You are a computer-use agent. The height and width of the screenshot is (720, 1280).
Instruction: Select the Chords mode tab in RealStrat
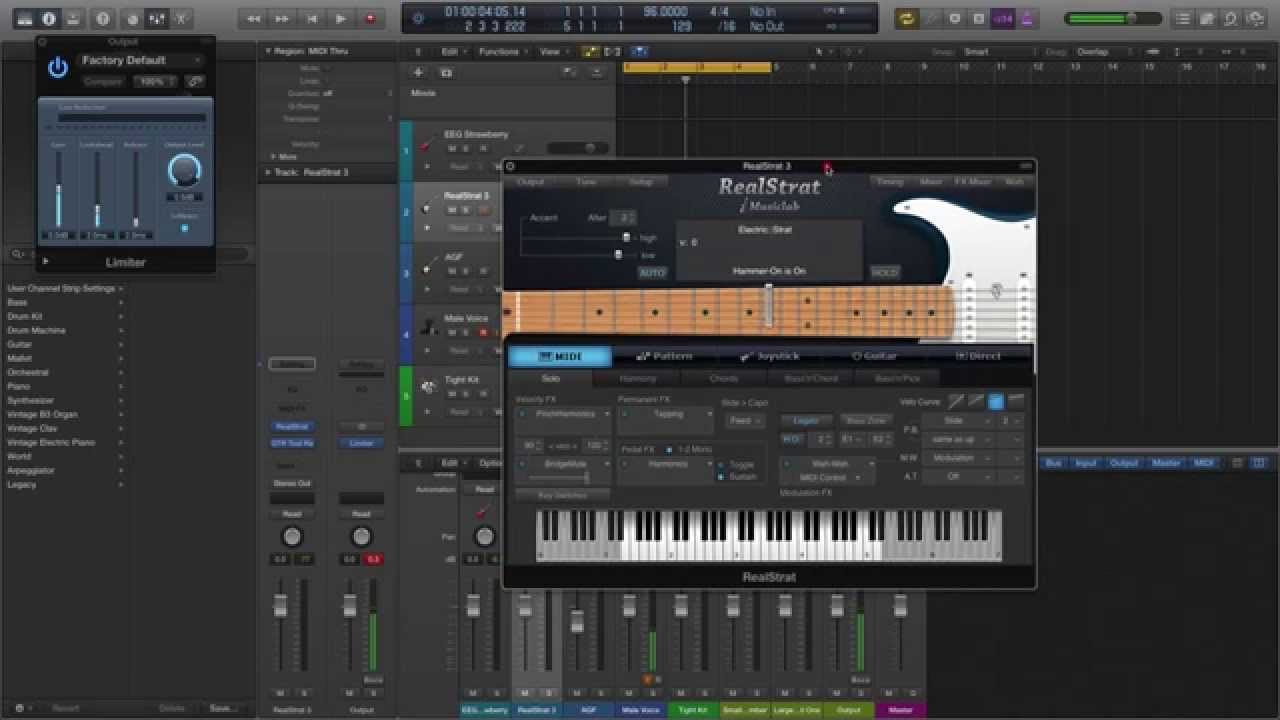[x=724, y=379]
